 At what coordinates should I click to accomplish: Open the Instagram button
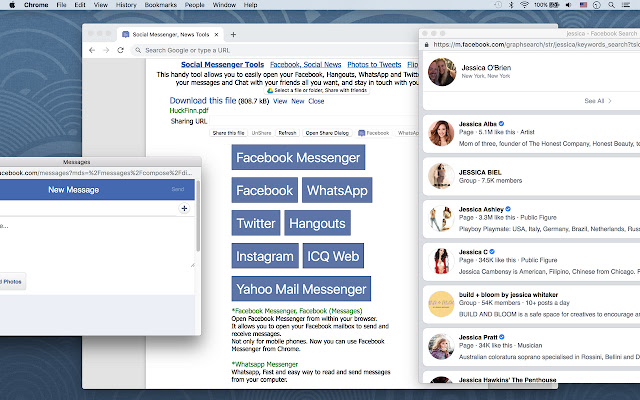[x=265, y=256]
